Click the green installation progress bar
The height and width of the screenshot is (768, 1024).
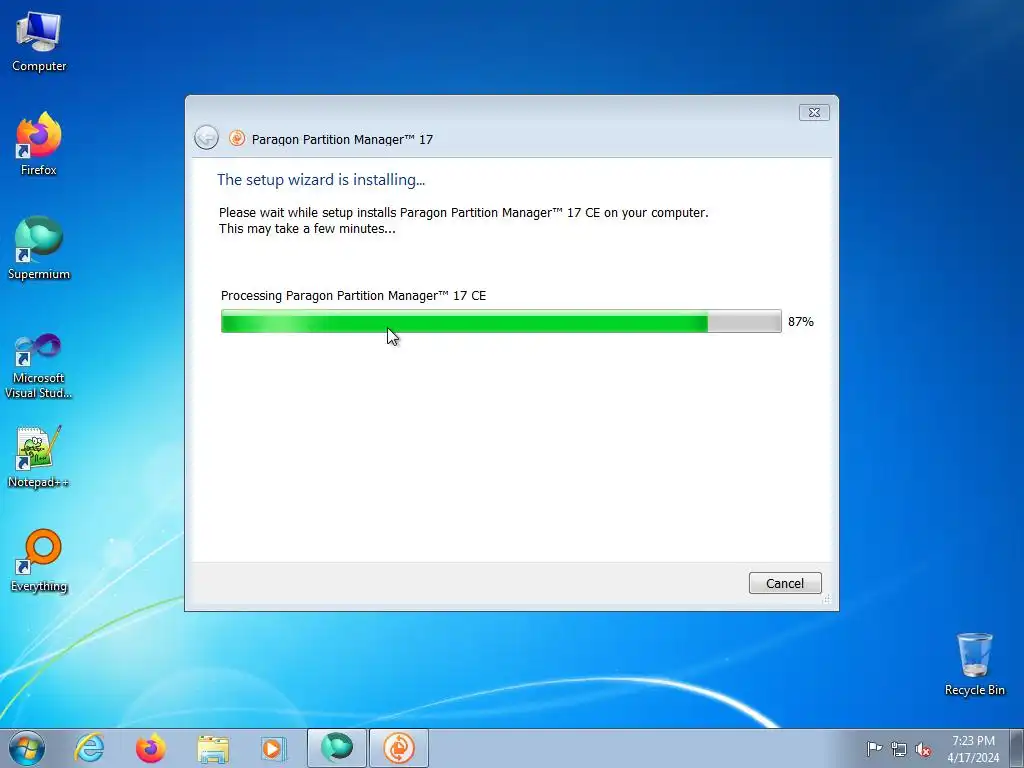[501, 321]
